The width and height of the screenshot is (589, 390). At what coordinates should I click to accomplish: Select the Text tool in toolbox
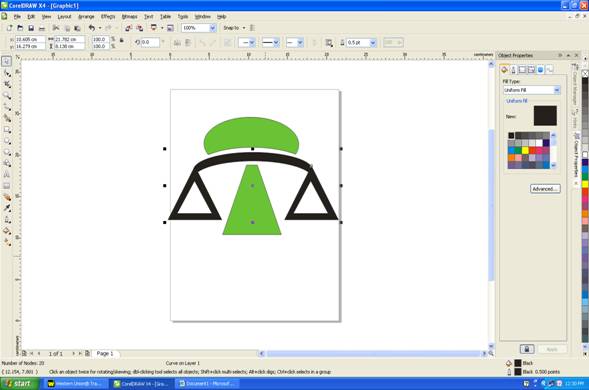(x=6, y=174)
